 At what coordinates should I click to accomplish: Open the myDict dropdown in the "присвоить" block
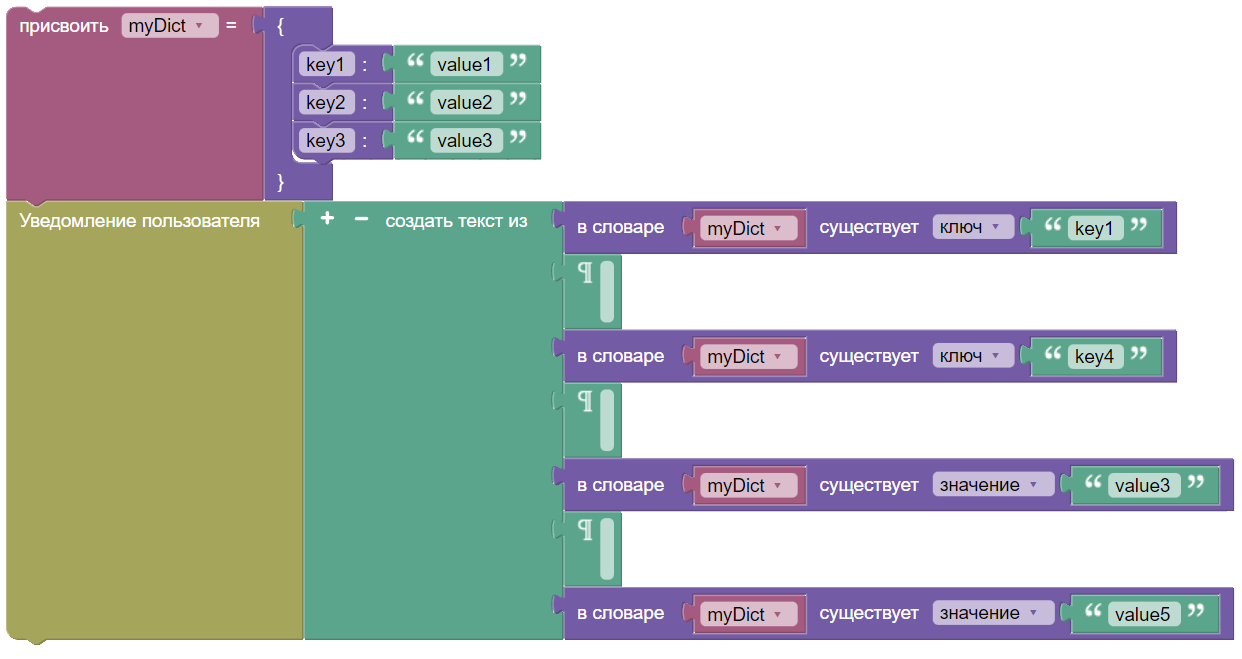[x=170, y=26]
